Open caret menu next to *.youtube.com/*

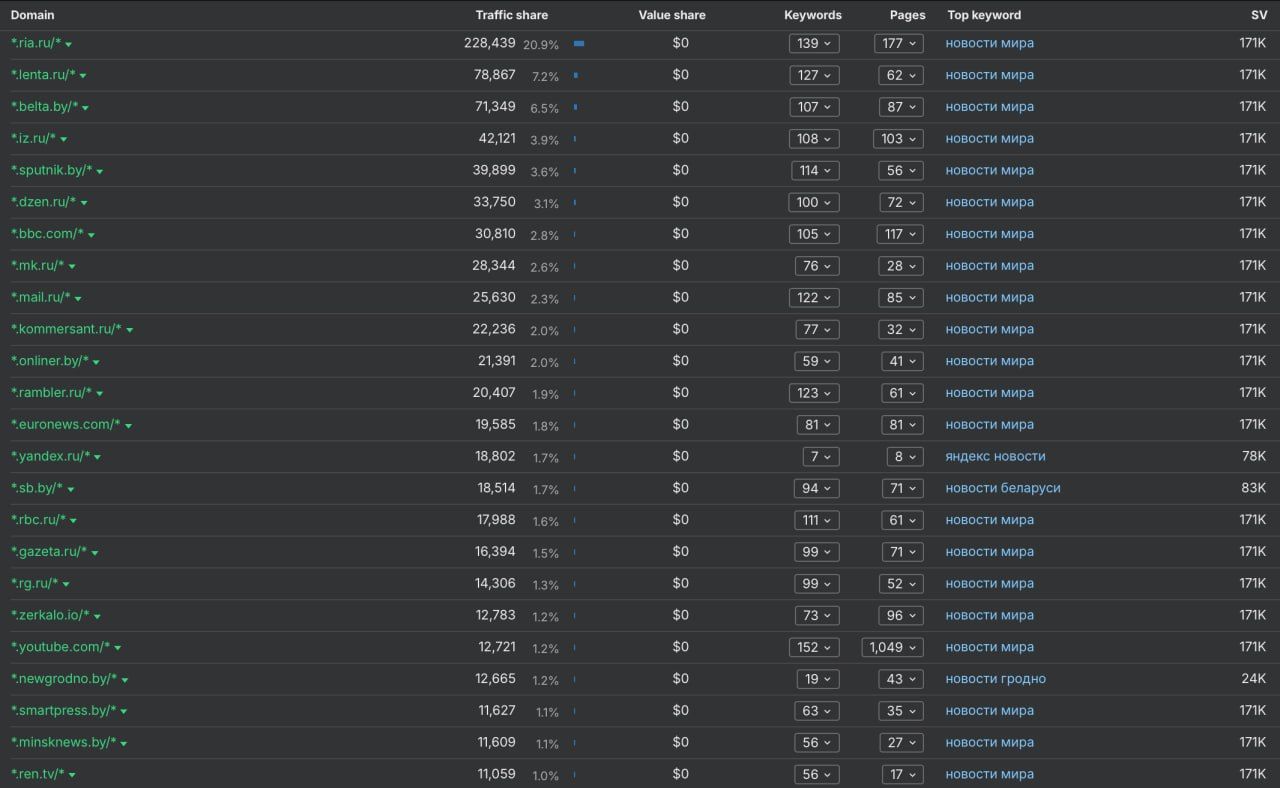[x=117, y=648]
